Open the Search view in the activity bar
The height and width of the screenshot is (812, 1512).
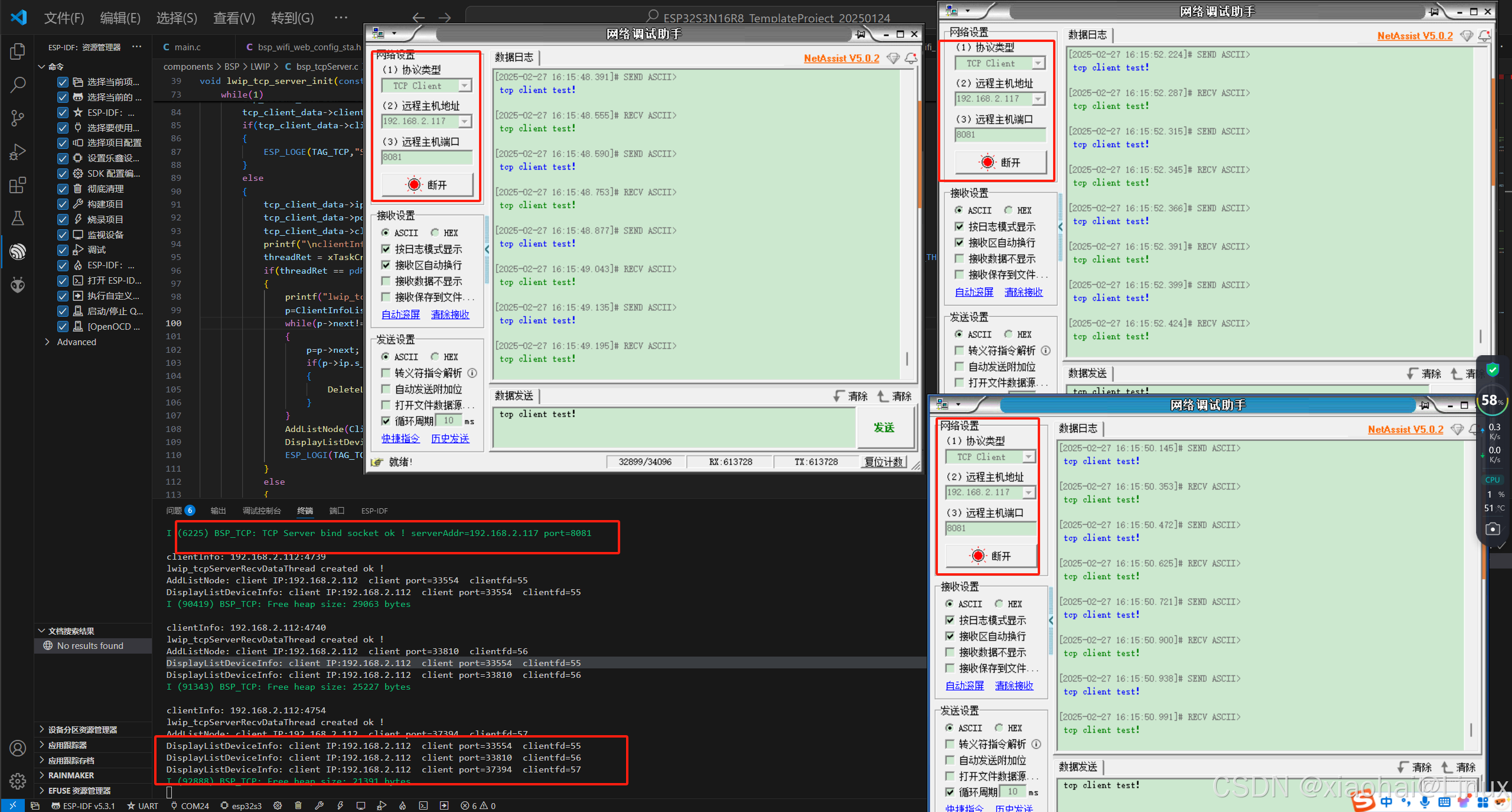click(x=17, y=84)
